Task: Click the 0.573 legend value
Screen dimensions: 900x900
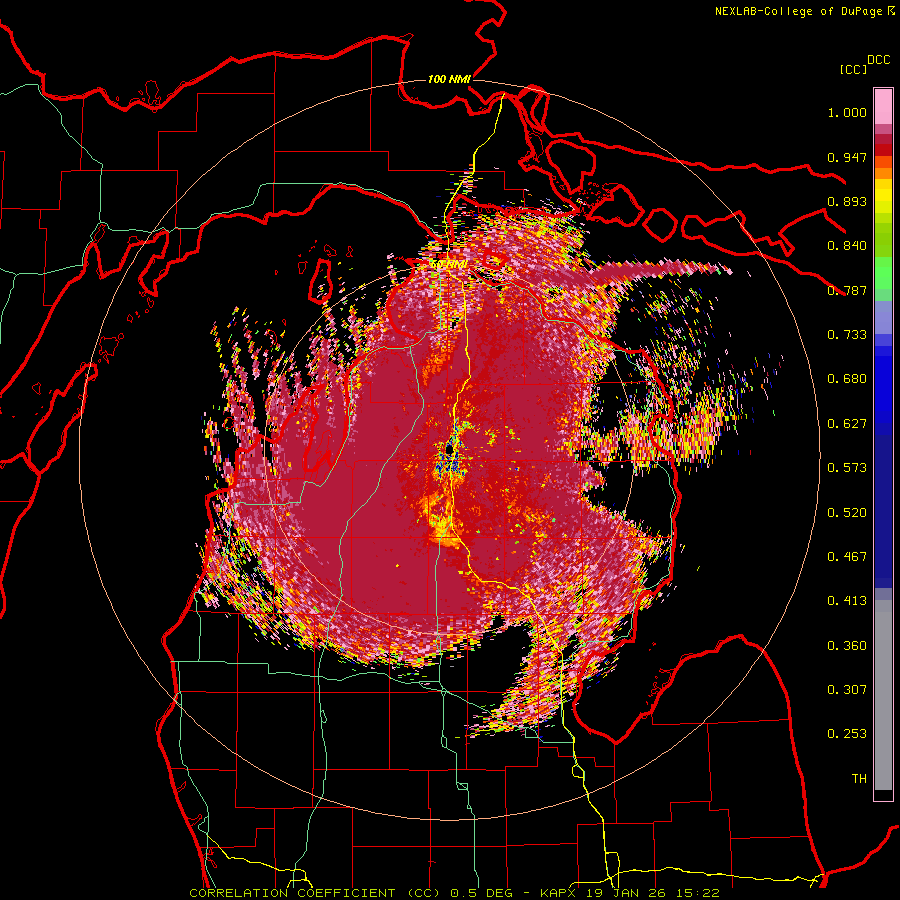Action: click(847, 468)
